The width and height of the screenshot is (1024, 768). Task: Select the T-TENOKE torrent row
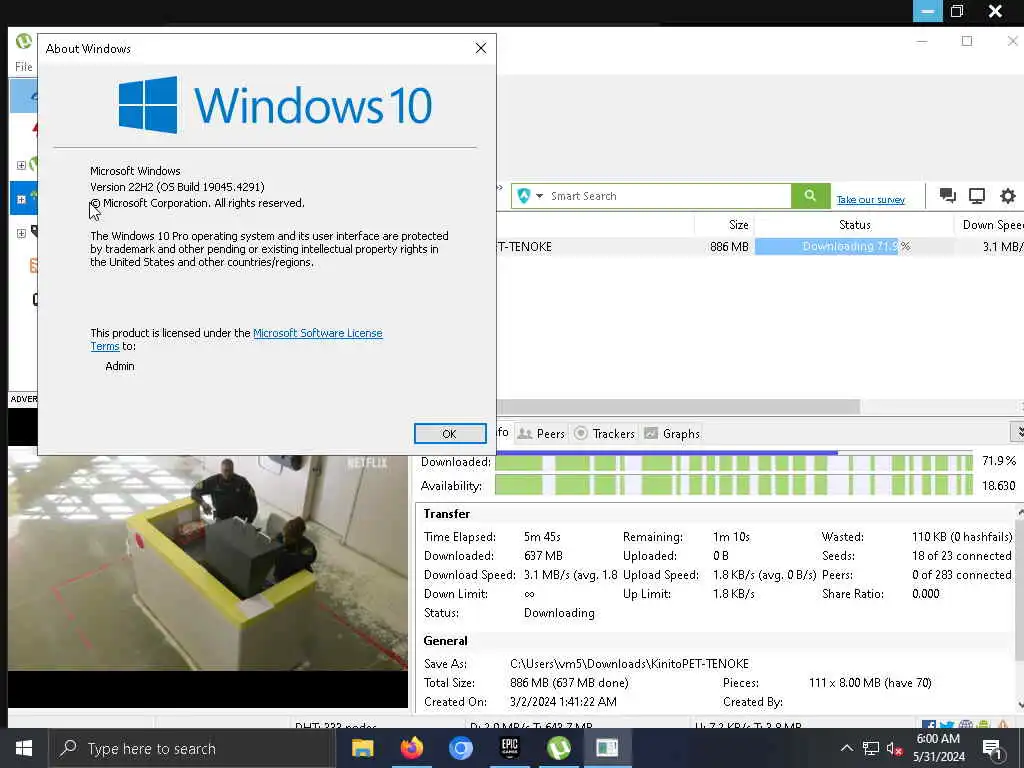(760, 247)
